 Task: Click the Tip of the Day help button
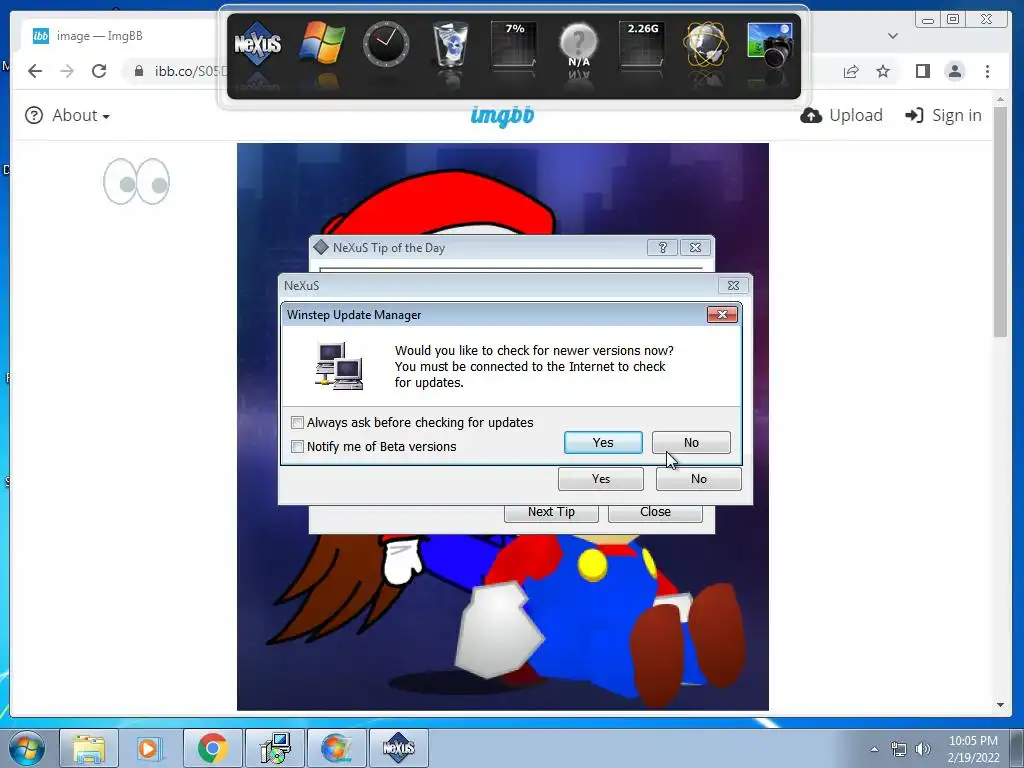click(662, 248)
